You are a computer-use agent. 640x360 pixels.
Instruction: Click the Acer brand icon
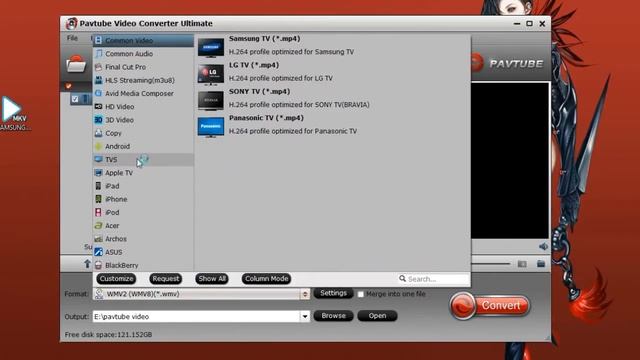click(98, 225)
